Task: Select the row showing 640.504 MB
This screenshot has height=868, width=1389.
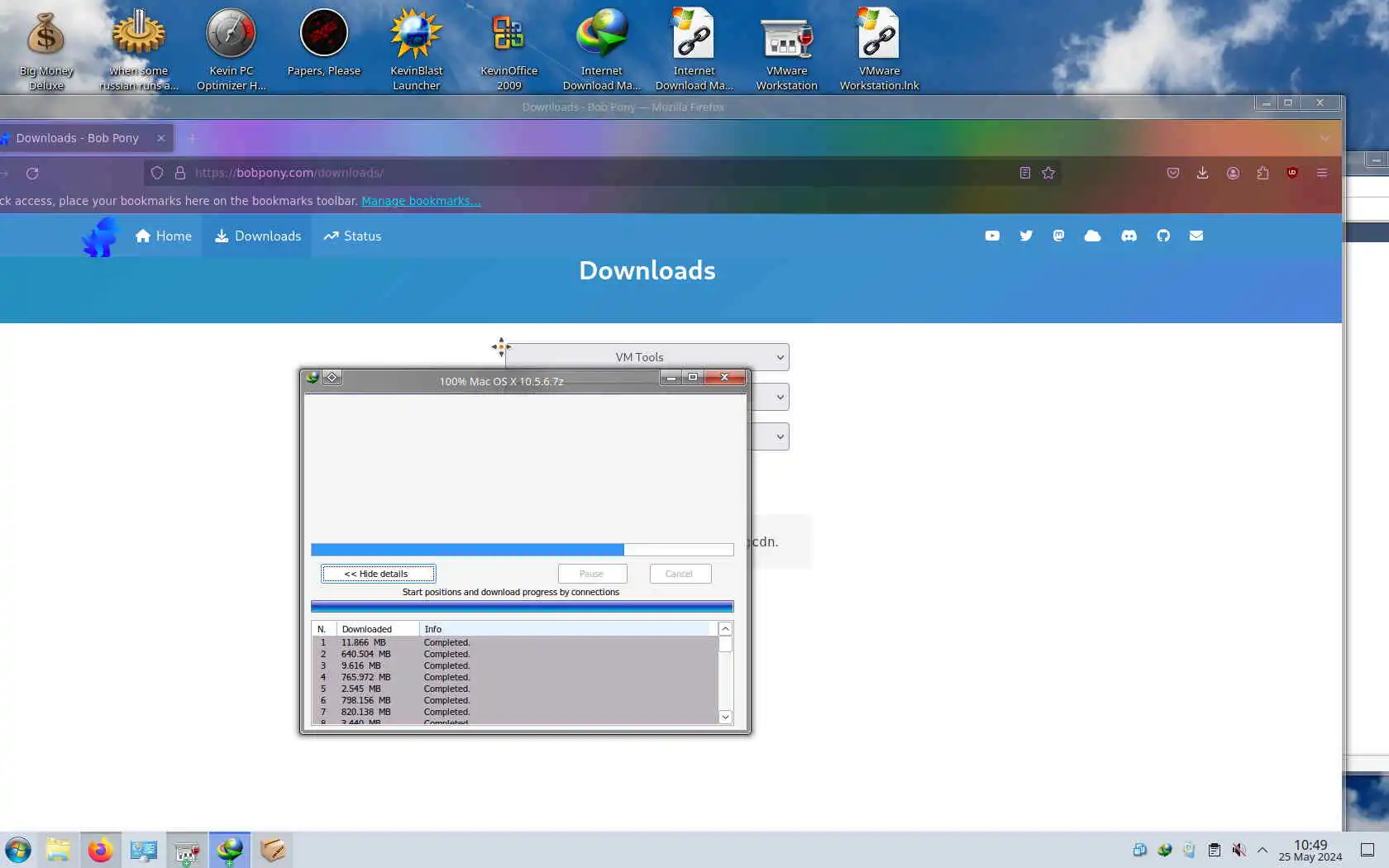Action: pyautogui.click(x=514, y=654)
